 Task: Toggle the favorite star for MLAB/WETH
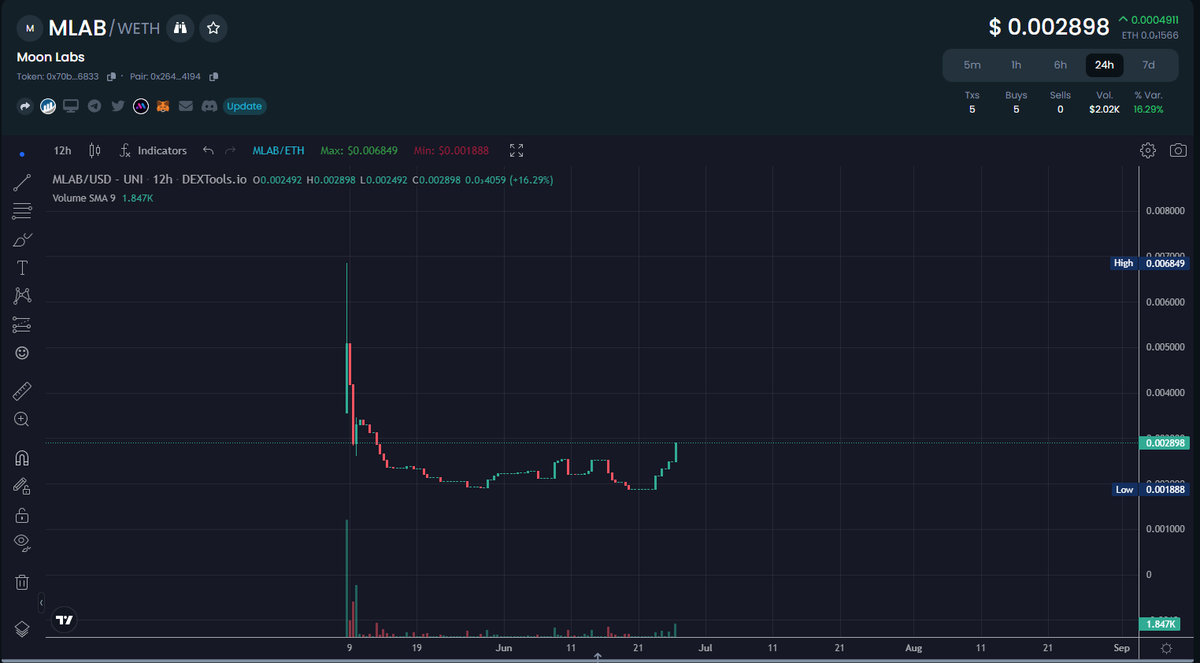(x=213, y=28)
